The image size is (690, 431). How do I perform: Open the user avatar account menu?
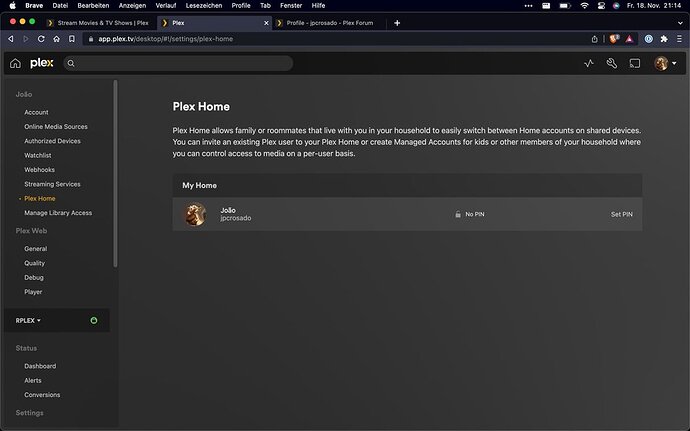click(665, 63)
